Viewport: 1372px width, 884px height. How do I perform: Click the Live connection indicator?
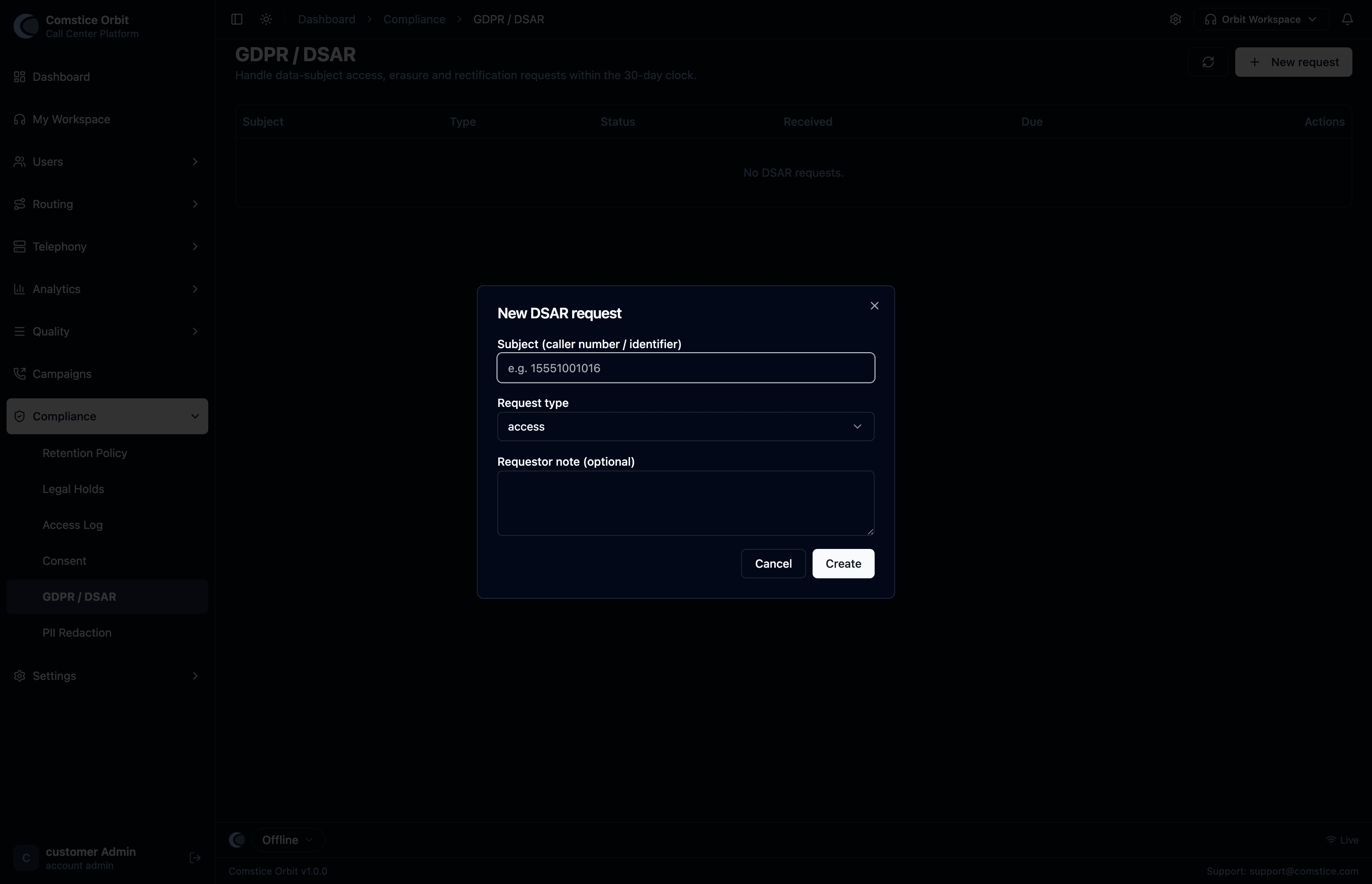click(1341, 840)
